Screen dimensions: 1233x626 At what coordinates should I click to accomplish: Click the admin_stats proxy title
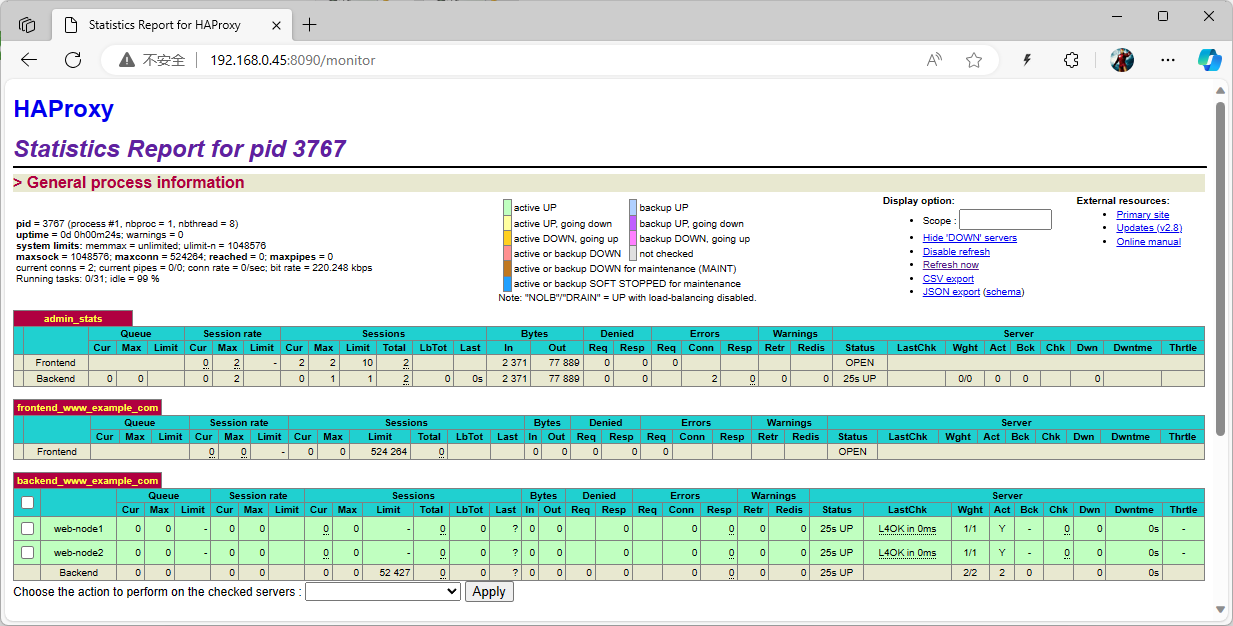(73, 319)
